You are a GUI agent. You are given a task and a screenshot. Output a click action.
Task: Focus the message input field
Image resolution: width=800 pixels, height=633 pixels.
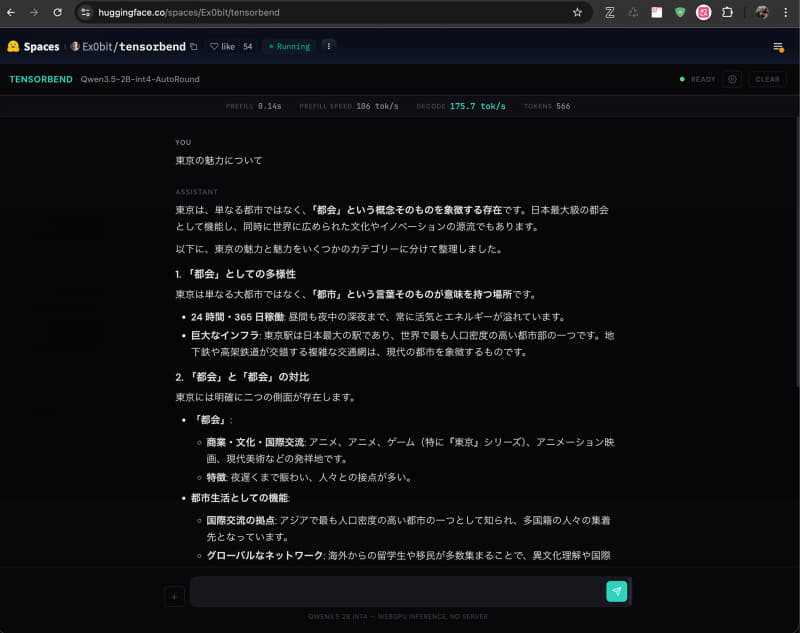tap(390, 591)
